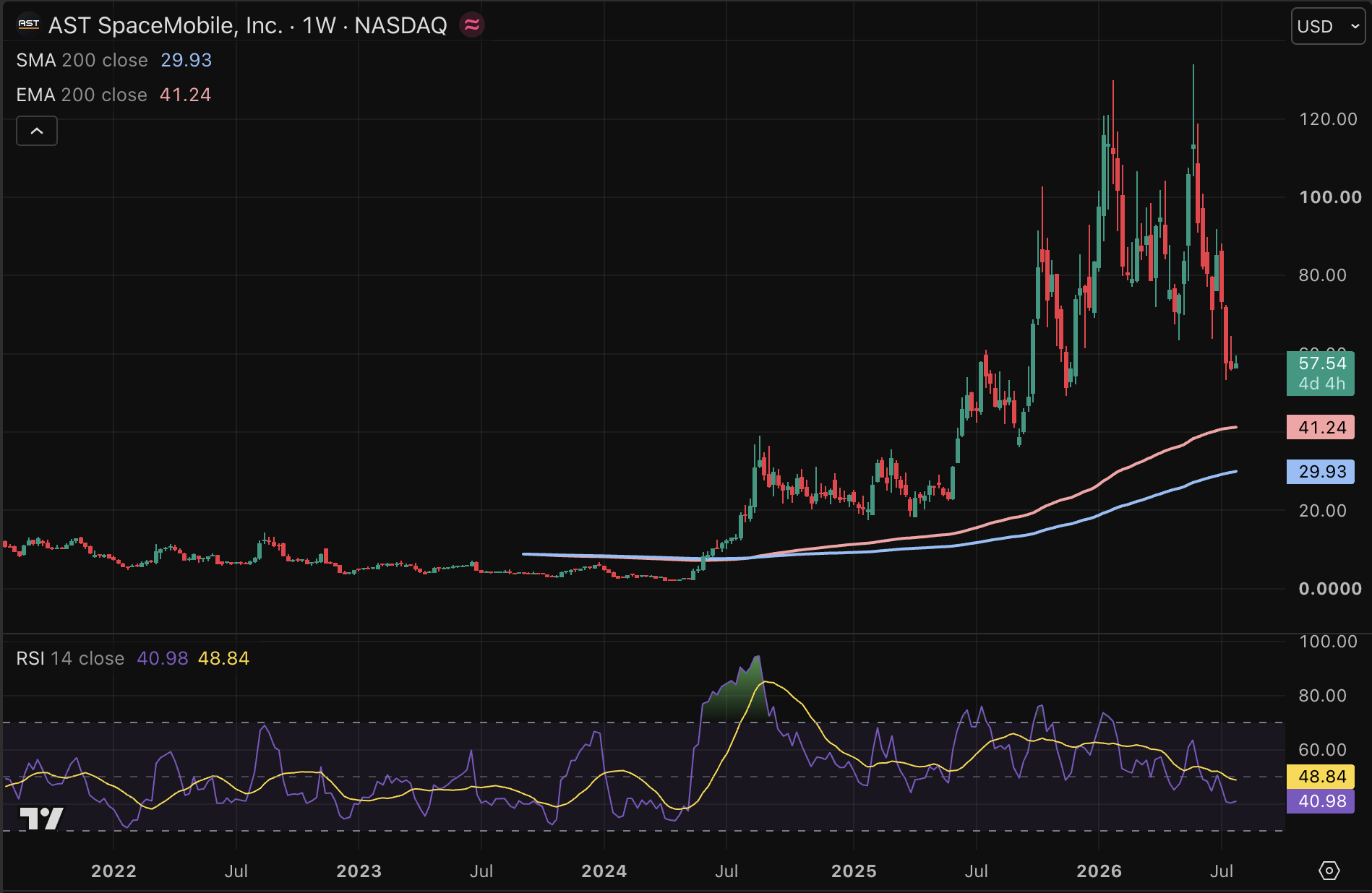Select the SMA 200 close indicator legend
Screen dimensions: 1372x893
tap(82, 60)
